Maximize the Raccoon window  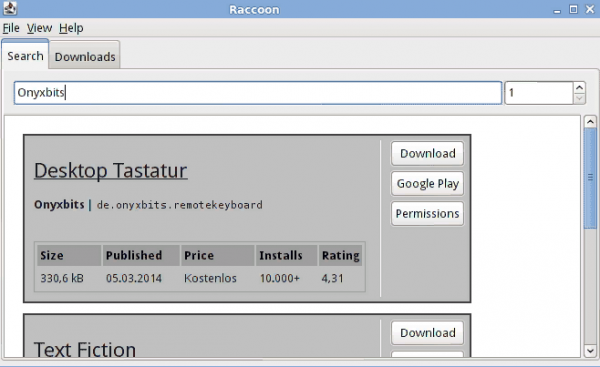[x=573, y=9]
